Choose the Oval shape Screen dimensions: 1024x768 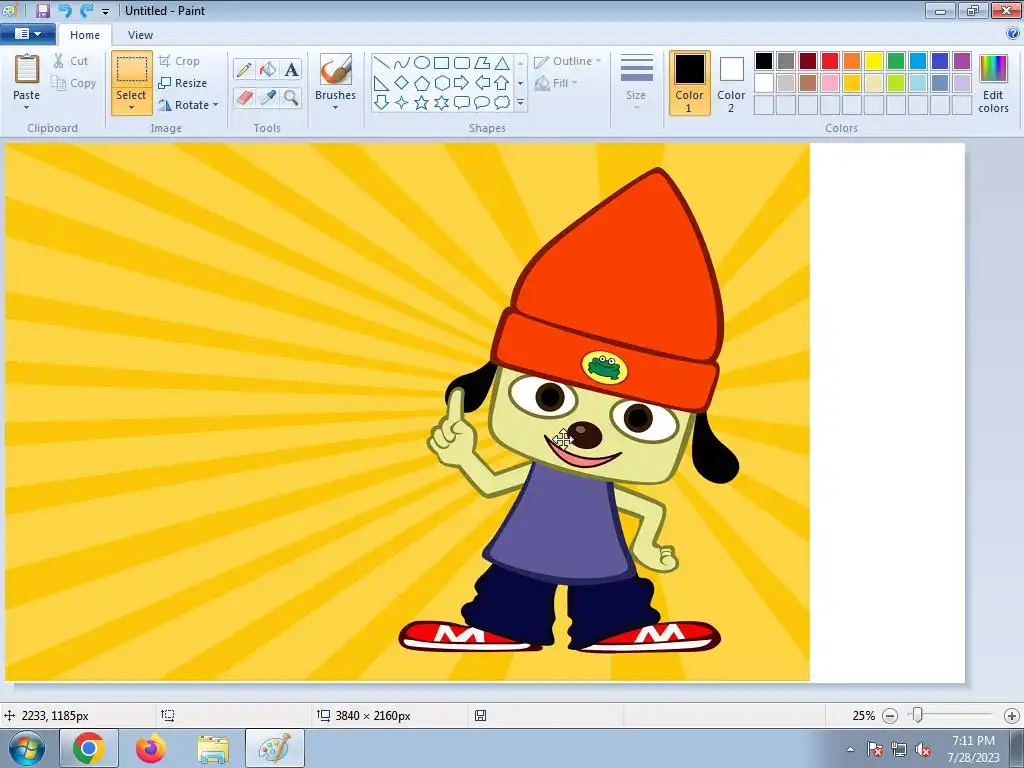click(422, 63)
